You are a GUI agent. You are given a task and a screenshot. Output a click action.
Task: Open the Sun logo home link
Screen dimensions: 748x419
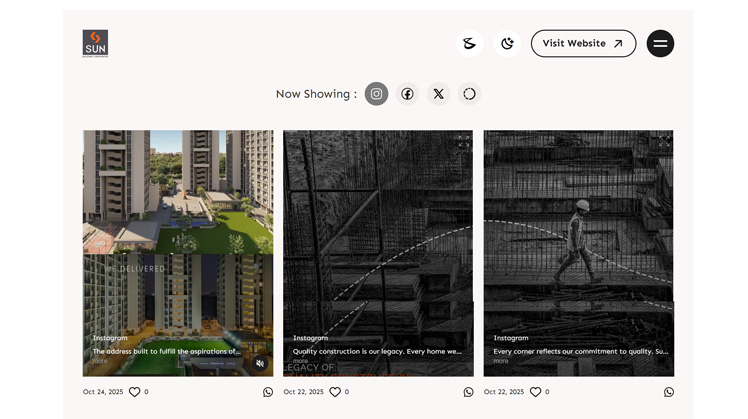95,43
